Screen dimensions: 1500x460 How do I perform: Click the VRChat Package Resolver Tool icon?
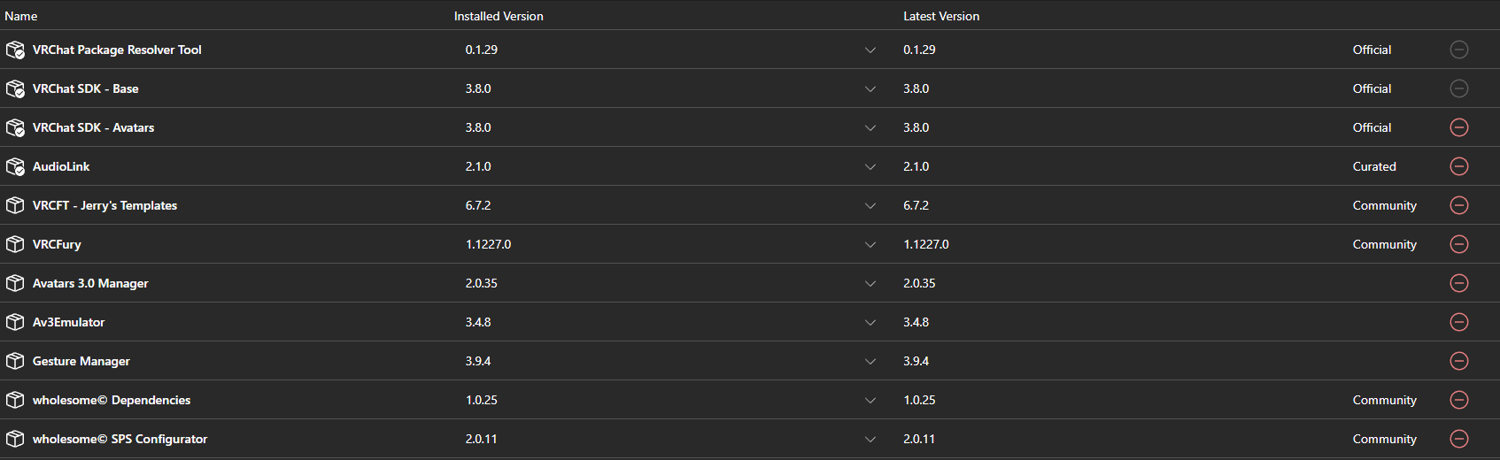point(15,49)
